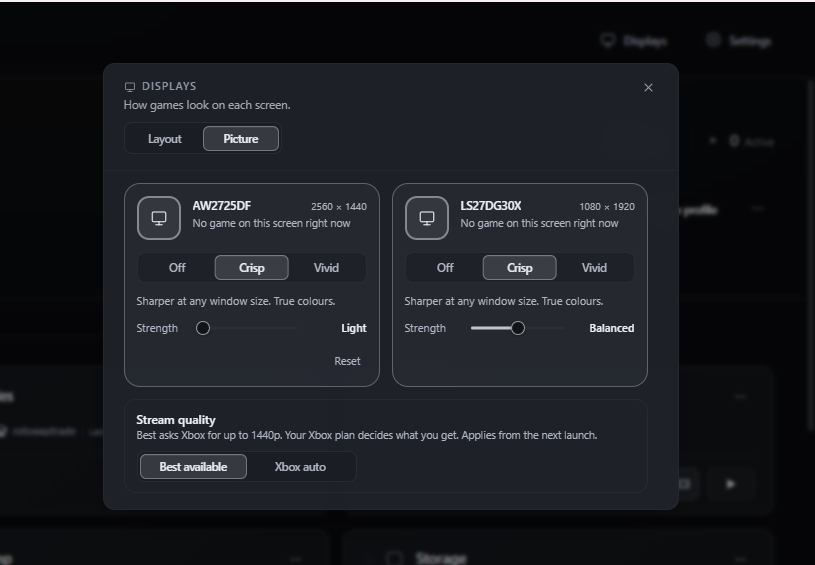Close the Displays dialog with the X
This screenshot has width=815, height=565.
tap(648, 87)
